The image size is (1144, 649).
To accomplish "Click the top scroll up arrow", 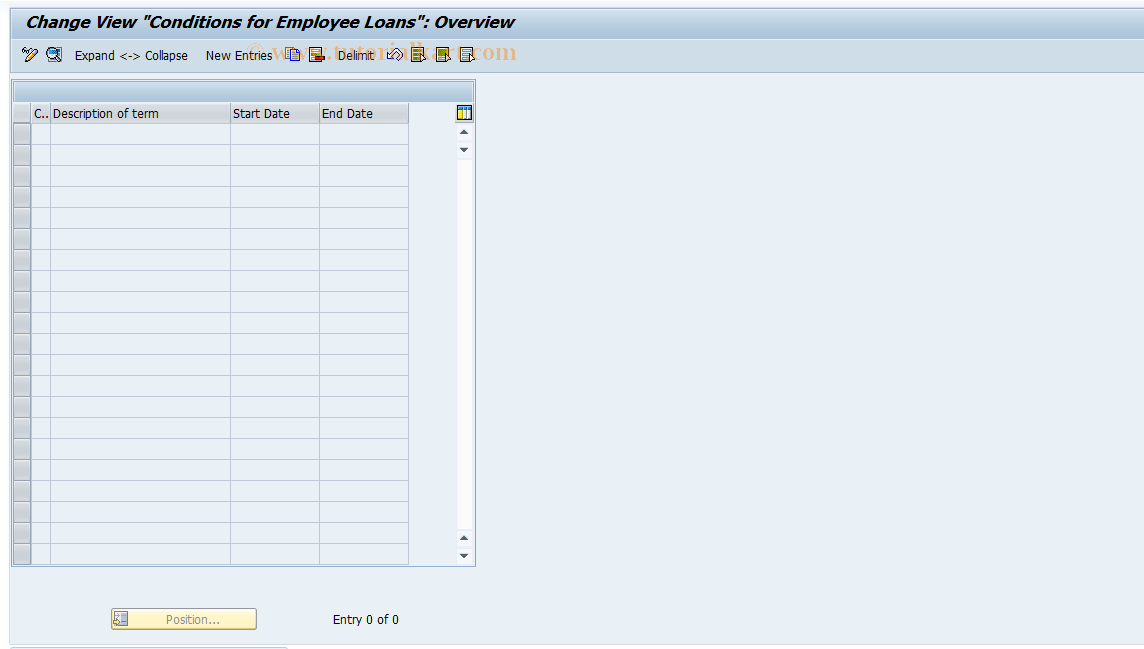I will coord(464,132).
